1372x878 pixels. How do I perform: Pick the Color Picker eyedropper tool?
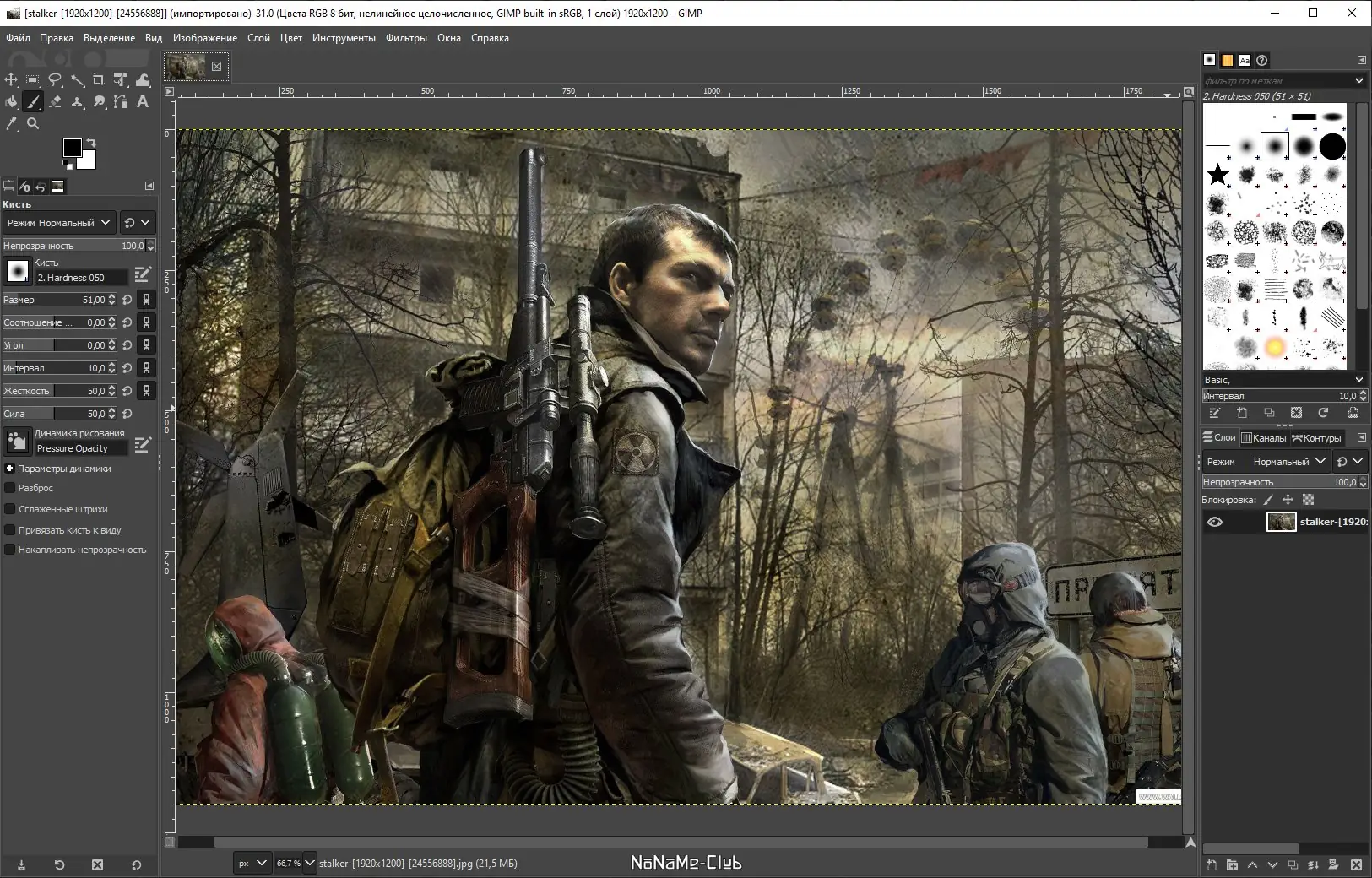(x=11, y=123)
